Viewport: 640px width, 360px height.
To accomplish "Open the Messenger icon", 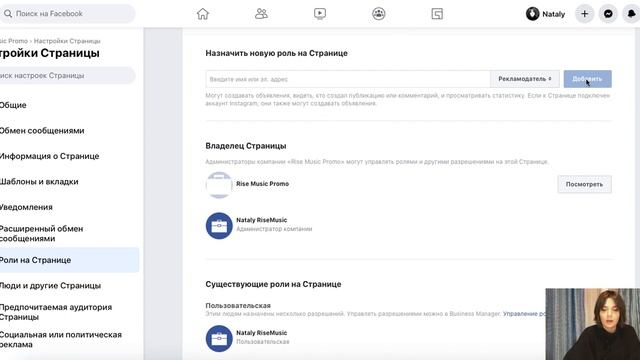I will click(608, 14).
